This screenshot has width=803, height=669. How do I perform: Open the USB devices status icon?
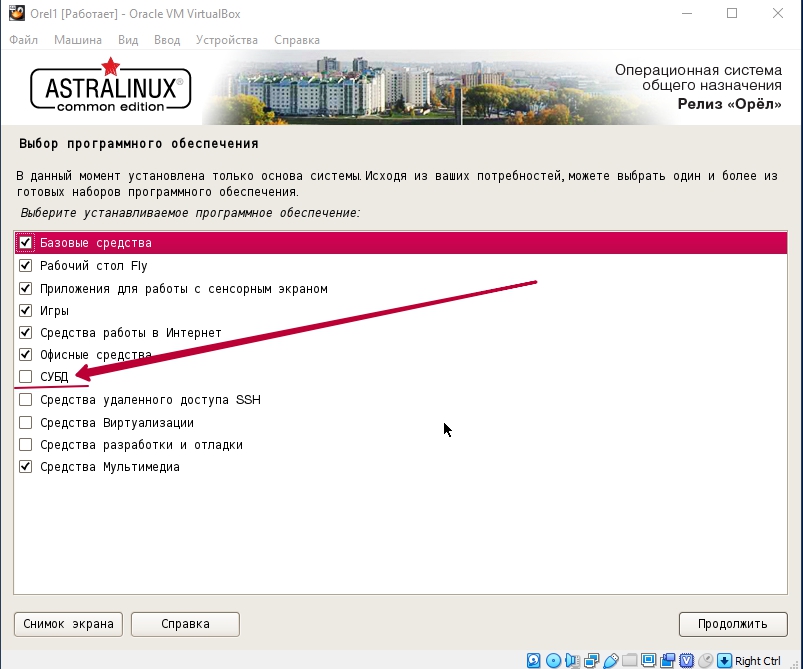click(611, 661)
